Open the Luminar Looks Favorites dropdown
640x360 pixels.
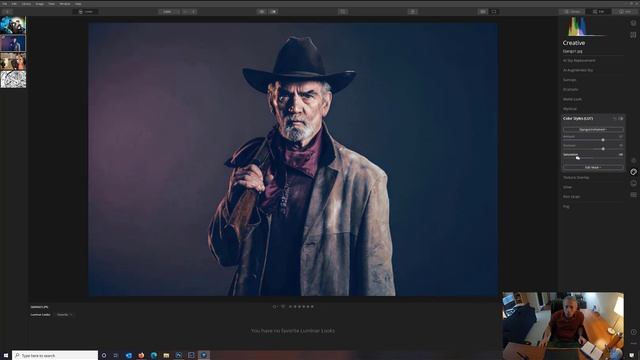(x=64, y=315)
